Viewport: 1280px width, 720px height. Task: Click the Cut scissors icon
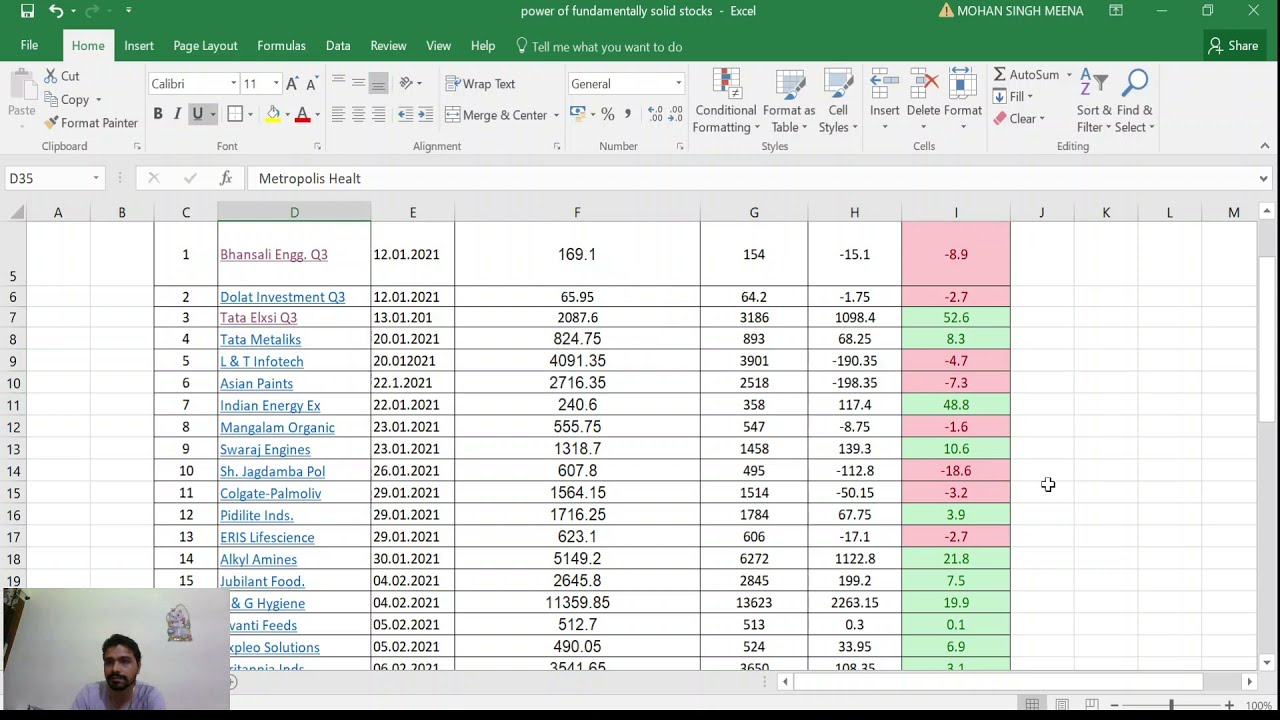pos(51,76)
